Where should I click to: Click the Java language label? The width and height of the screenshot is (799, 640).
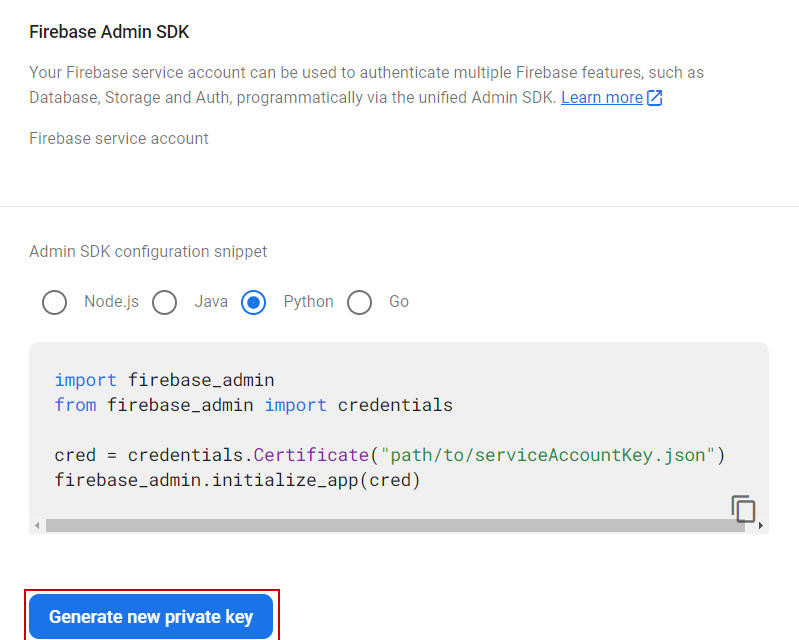point(210,302)
